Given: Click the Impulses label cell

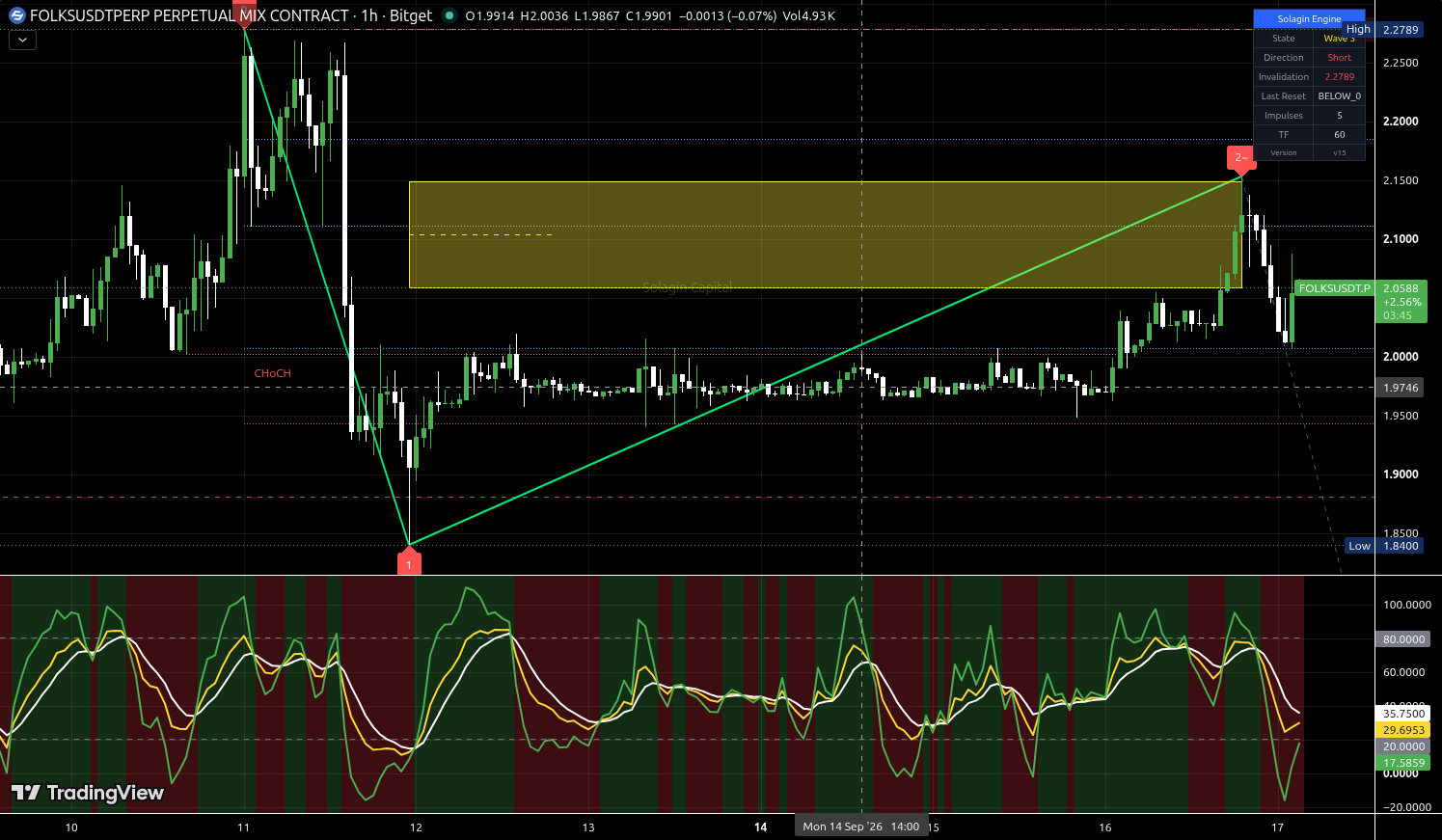Looking at the screenshot, I should tap(1284, 116).
